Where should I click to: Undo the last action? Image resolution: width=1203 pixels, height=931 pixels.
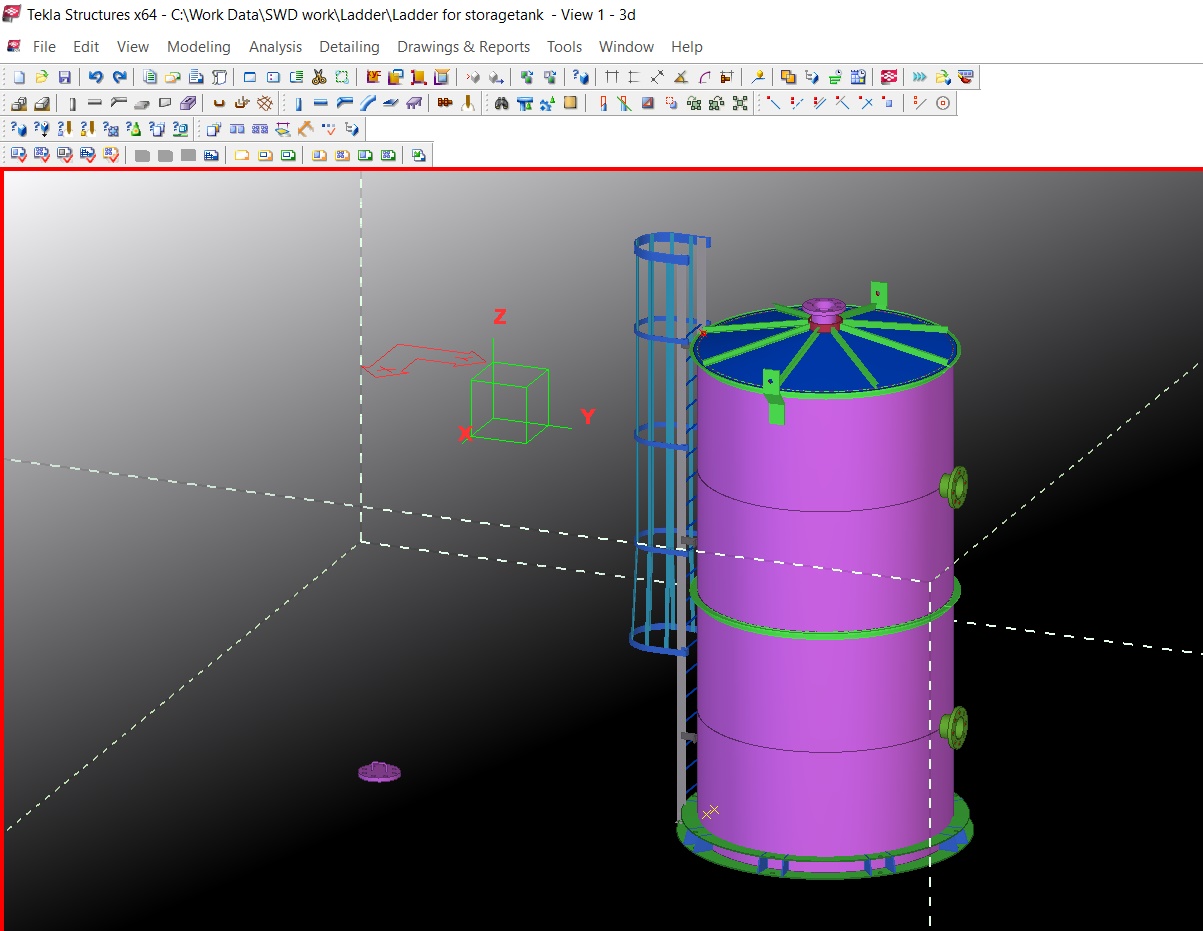(95, 77)
